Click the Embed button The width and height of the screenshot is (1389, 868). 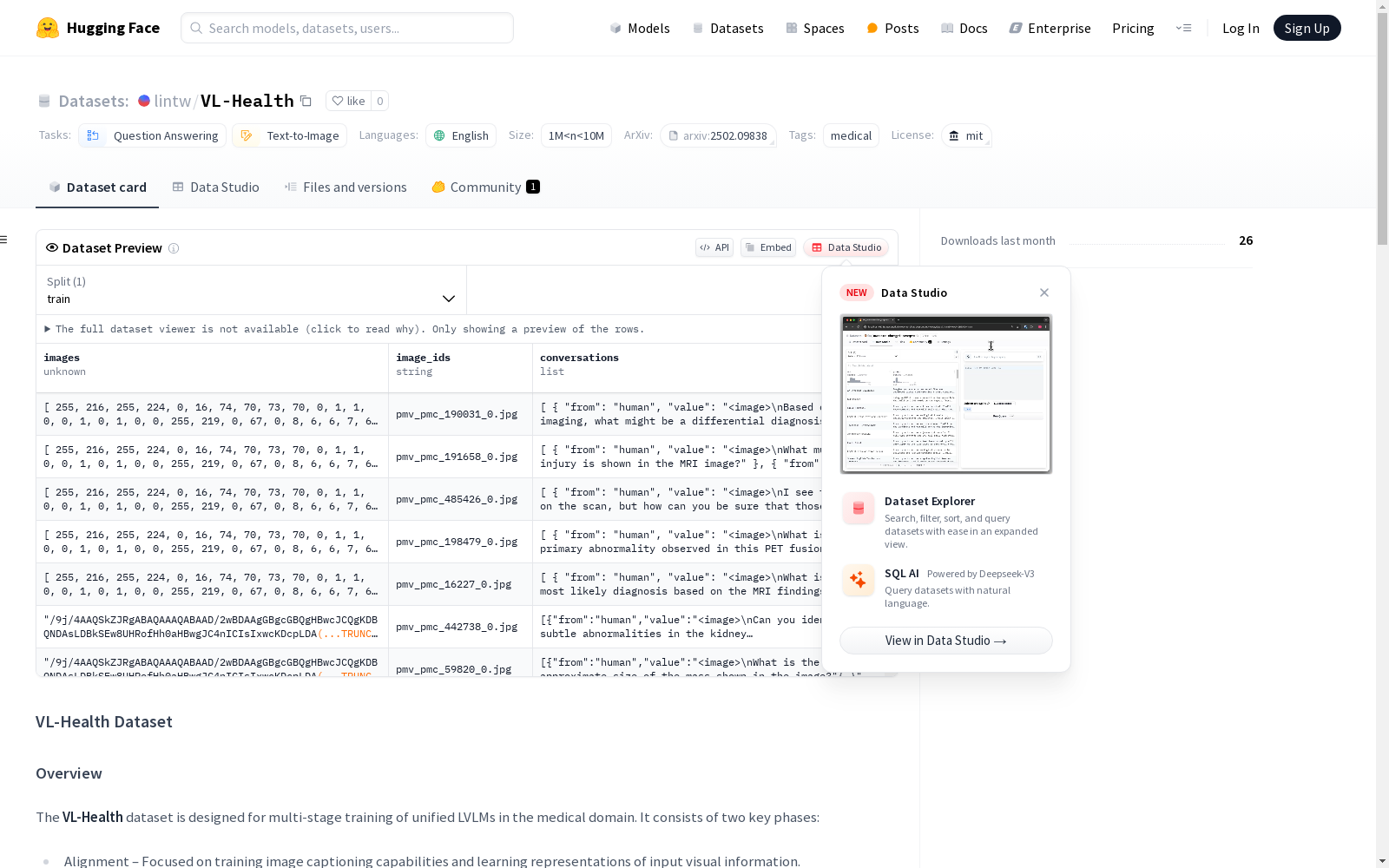pyautogui.click(x=768, y=247)
